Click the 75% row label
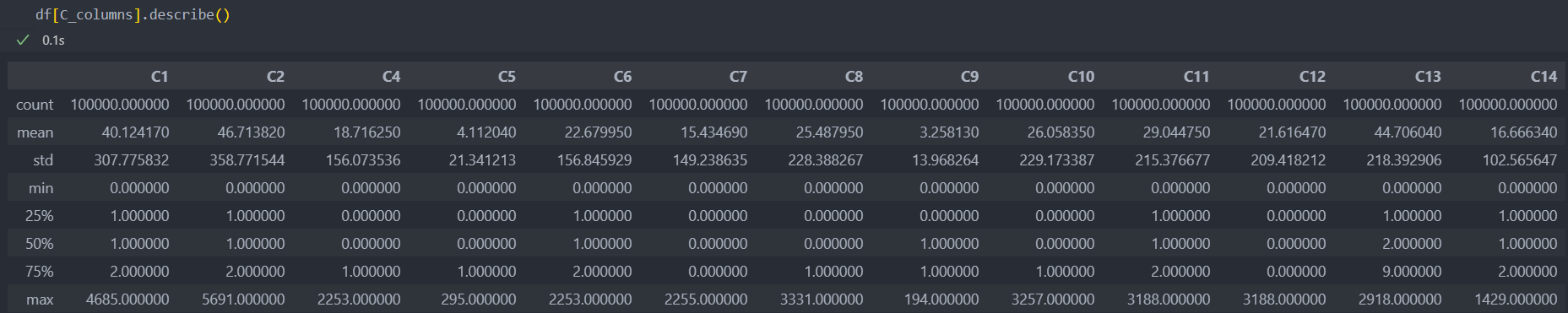Viewport: 1568px width, 313px height. point(39,272)
